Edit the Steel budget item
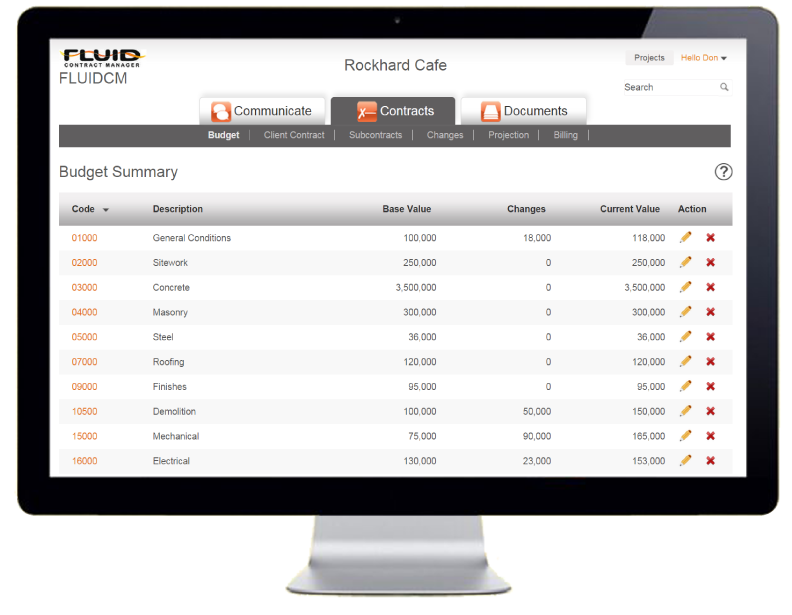Screen dimensions: 792x615 coord(685,336)
